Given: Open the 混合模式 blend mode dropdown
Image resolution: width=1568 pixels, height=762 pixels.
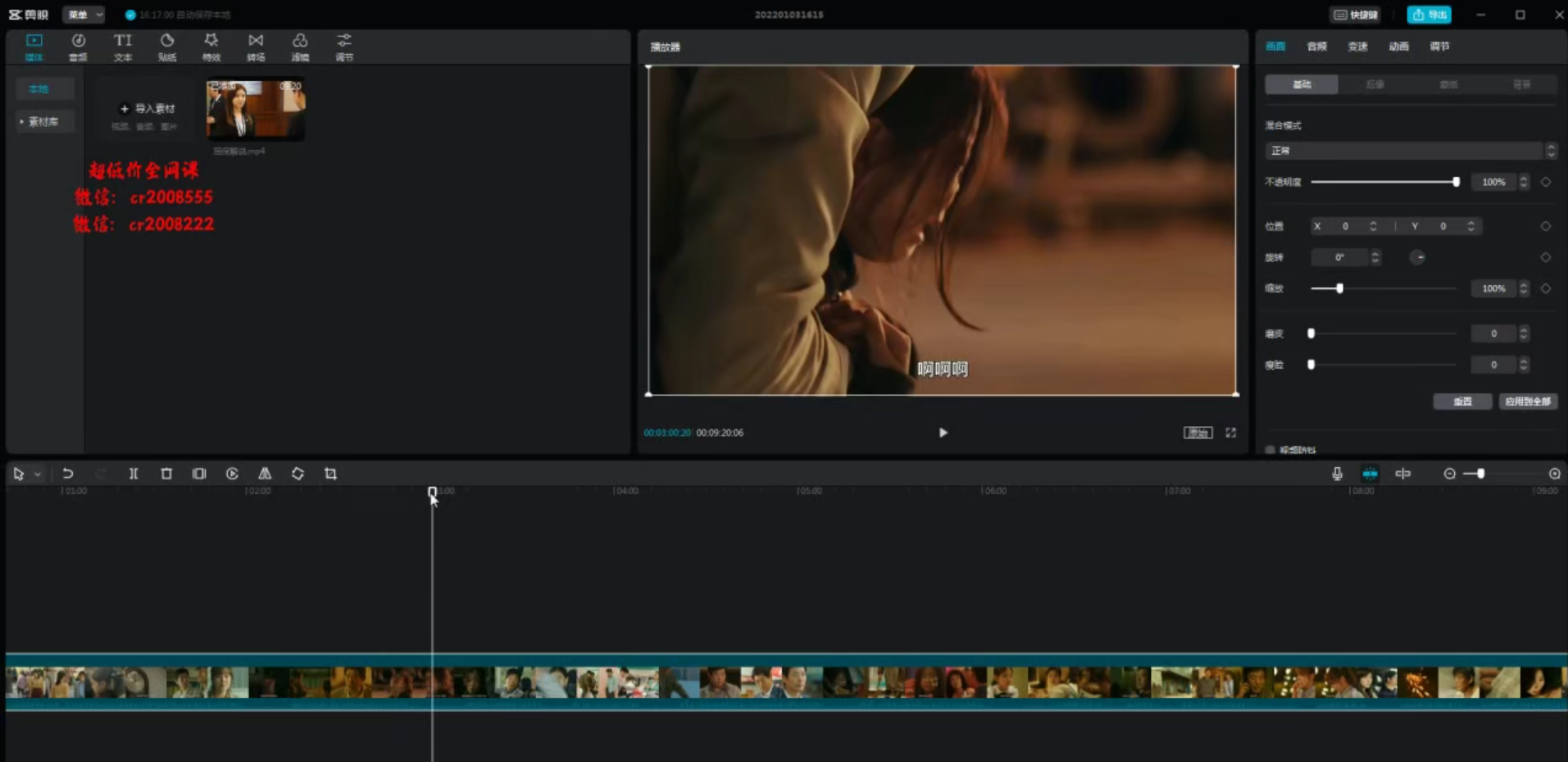Looking at the screenshot, I should pyautogui.click(x=1410, y=151).
